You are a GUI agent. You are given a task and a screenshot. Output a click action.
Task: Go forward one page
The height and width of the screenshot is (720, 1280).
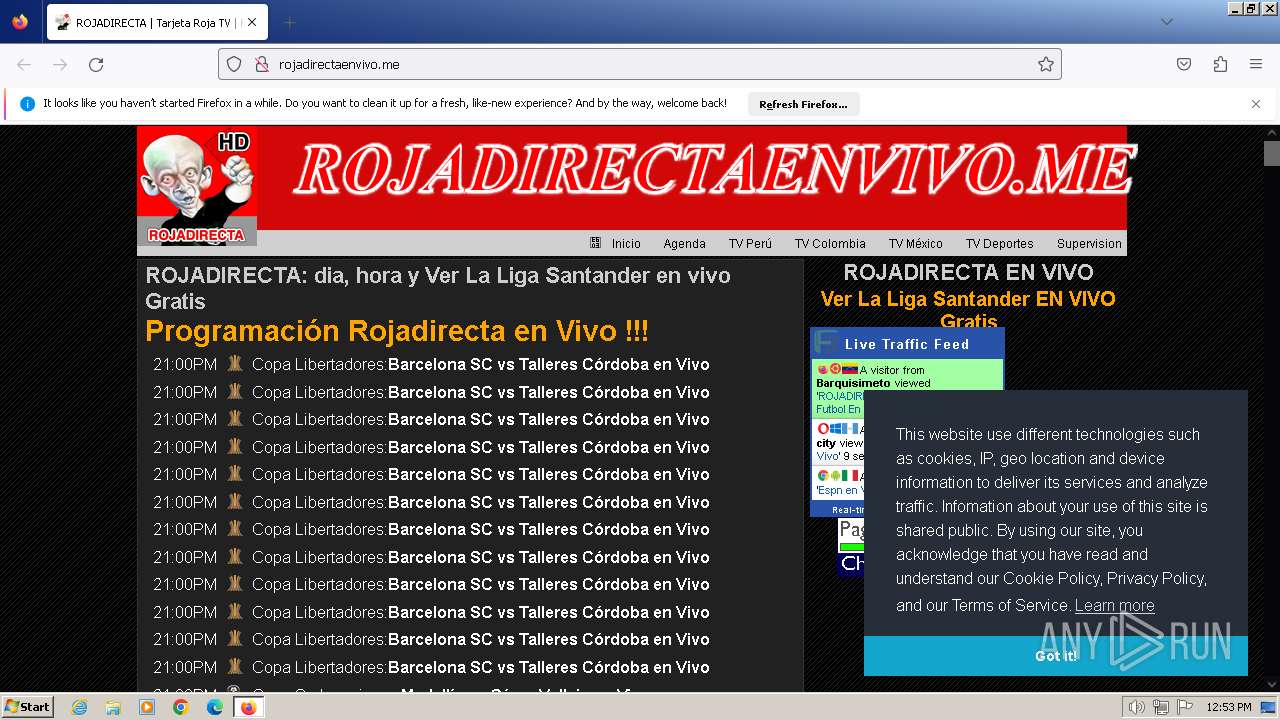tap(60, 64)
